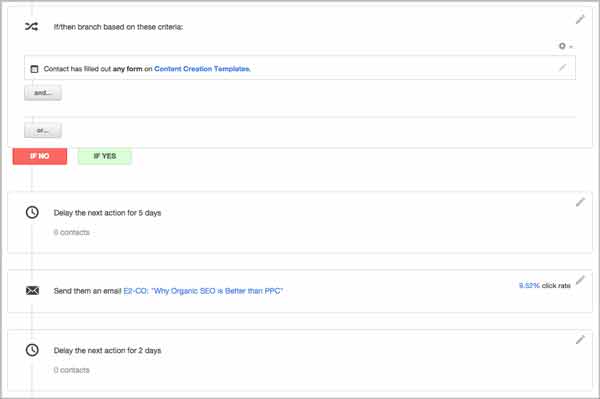The image size is (600, 399).
Task: Click the 'or...' button
Action: [43, 130]
